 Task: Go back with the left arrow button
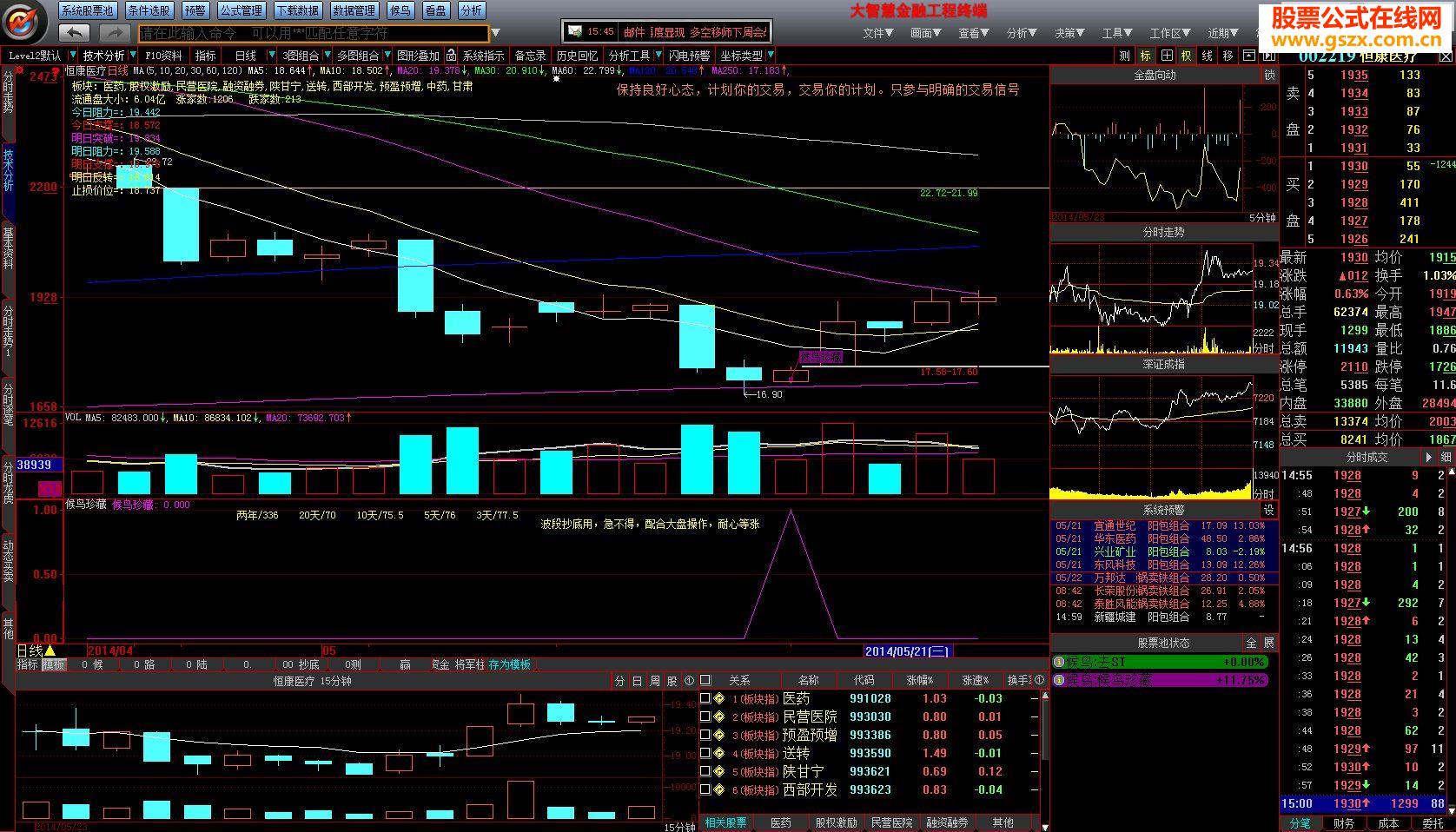(75, 33)
